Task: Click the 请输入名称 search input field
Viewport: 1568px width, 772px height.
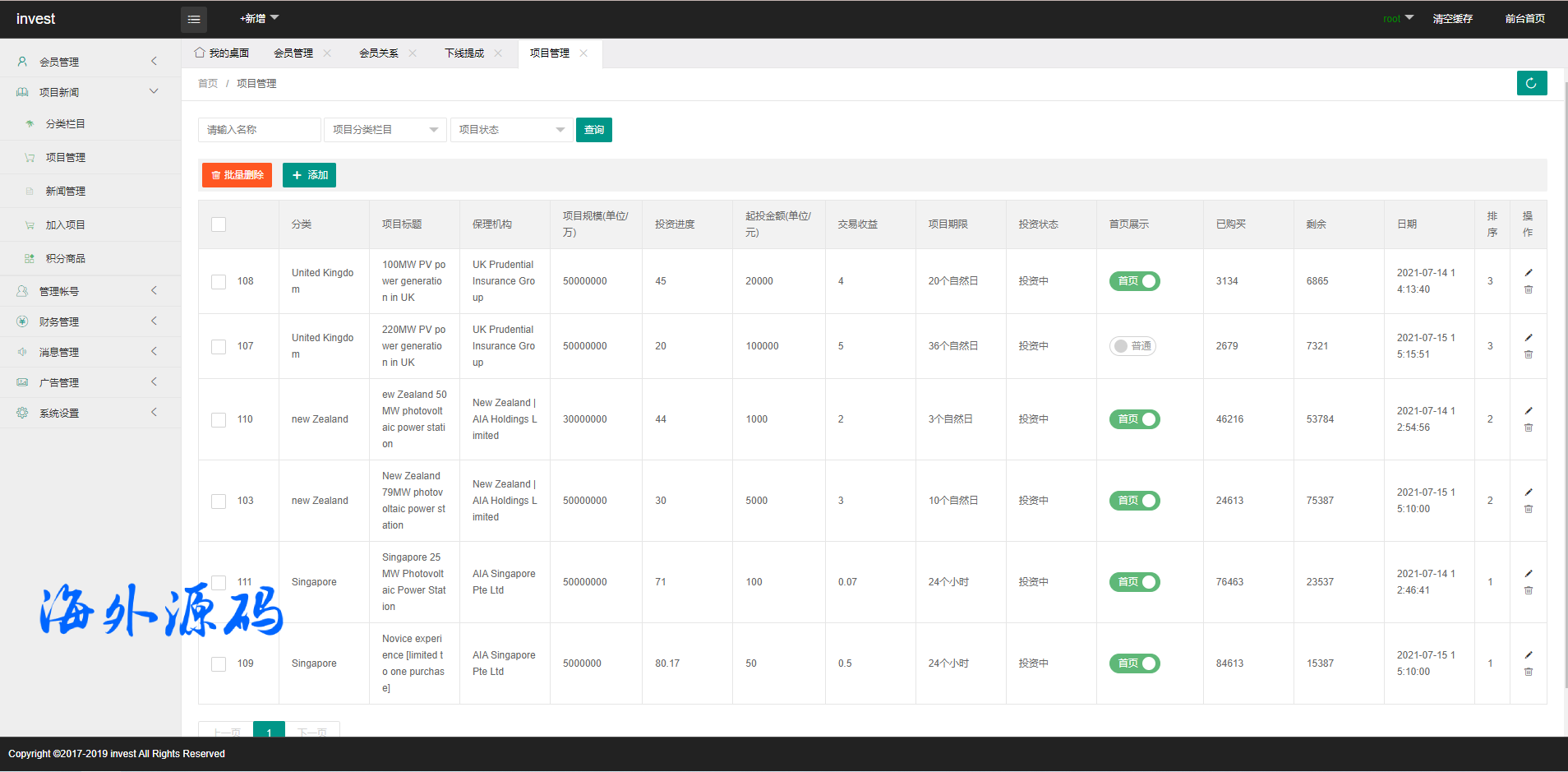Action: pyautogui.click(x=259, y=130)
